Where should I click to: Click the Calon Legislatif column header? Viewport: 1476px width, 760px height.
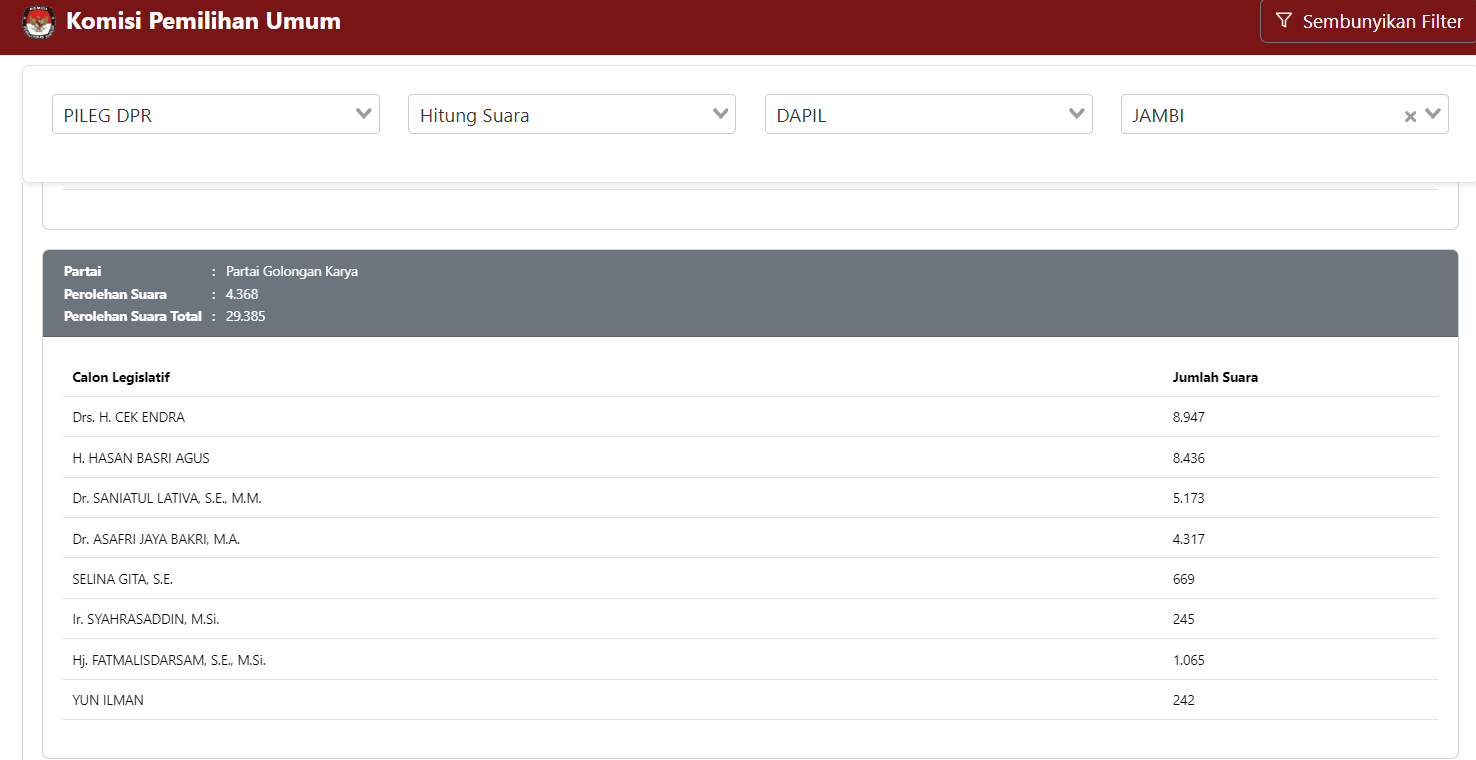pos(121,377)
